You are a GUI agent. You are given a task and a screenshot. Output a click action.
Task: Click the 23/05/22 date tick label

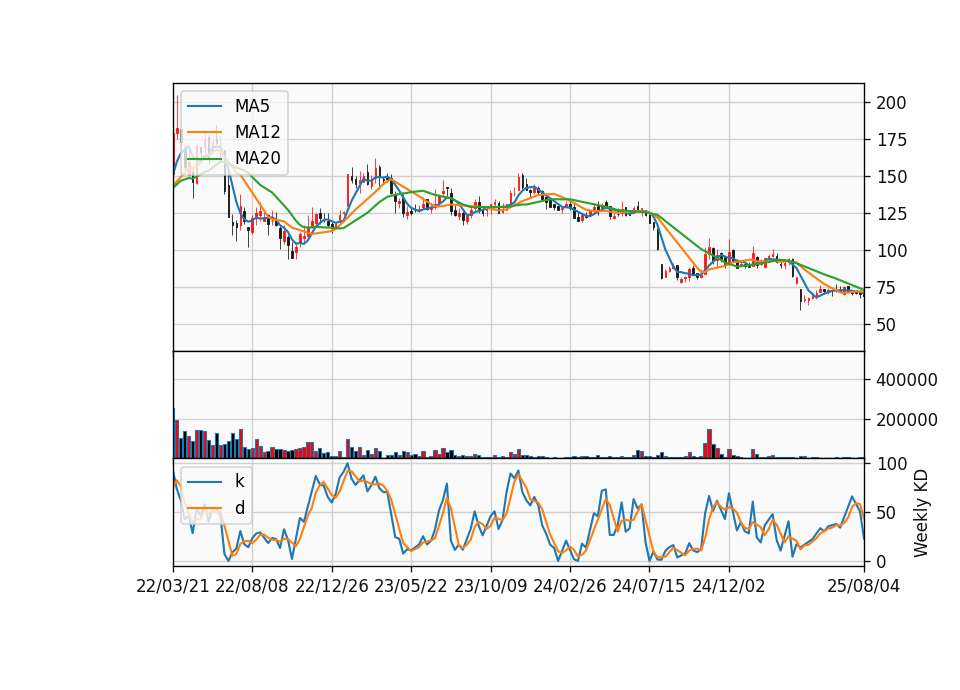point(411,586)
